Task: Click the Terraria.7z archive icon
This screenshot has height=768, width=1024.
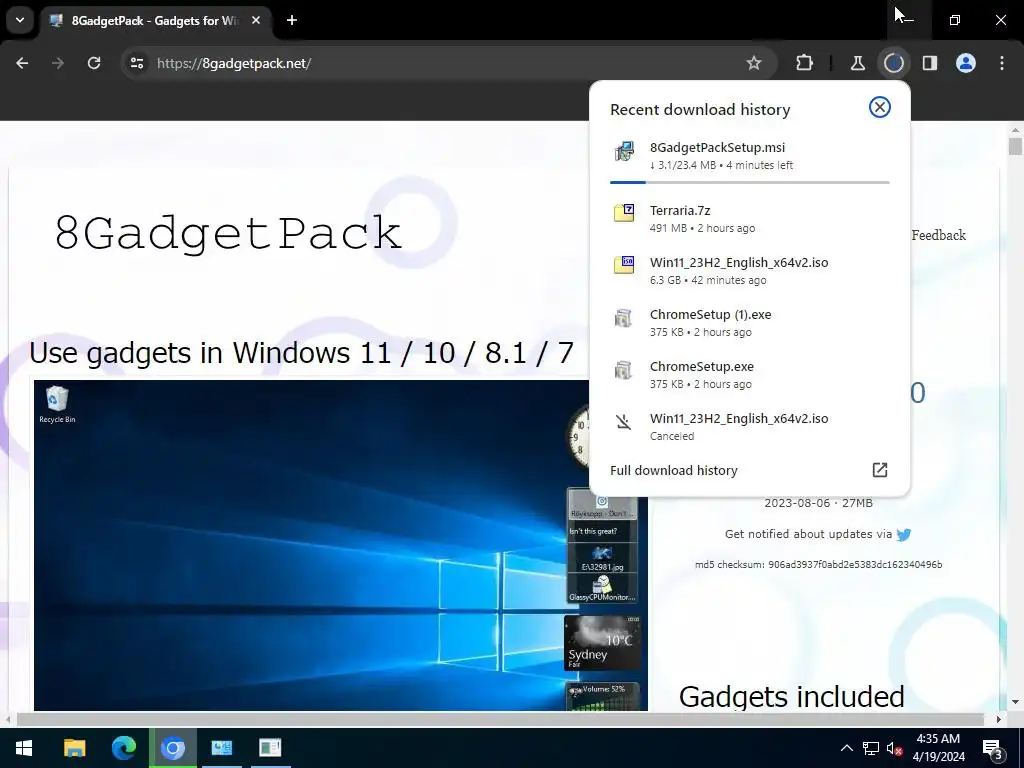Action: [624, 213]
